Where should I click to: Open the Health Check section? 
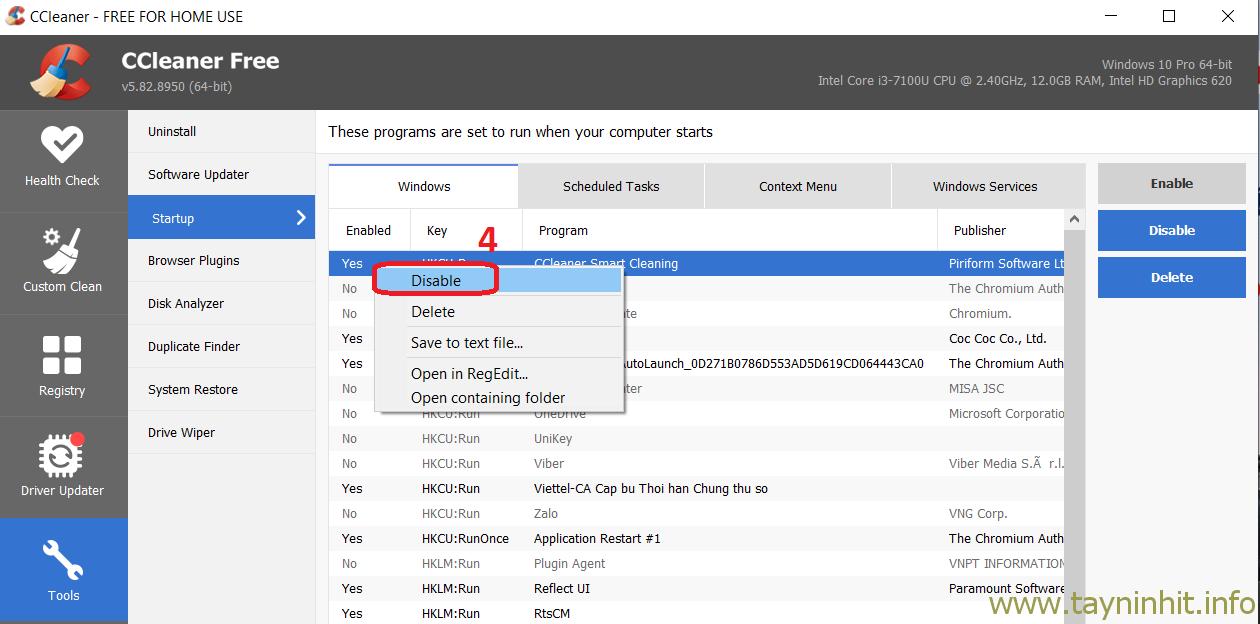[x=62, y=156]
